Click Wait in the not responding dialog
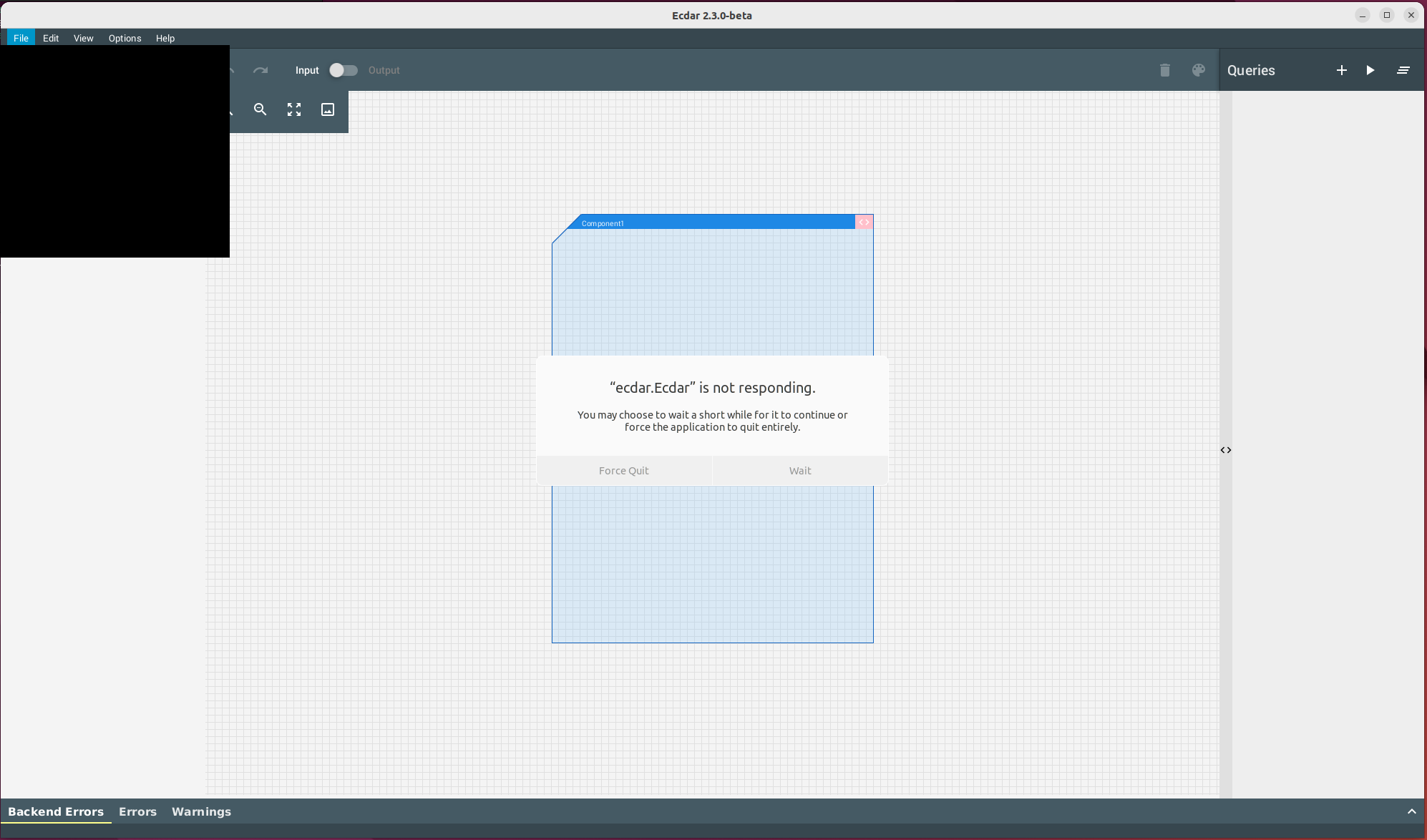Viewport: 1427px width, 840px height. [x=800, y=471]
